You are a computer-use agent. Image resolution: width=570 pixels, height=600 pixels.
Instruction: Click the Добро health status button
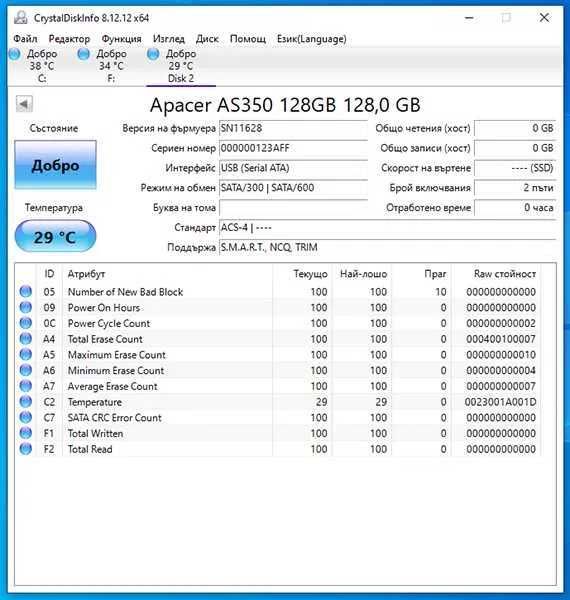point(55,165)
